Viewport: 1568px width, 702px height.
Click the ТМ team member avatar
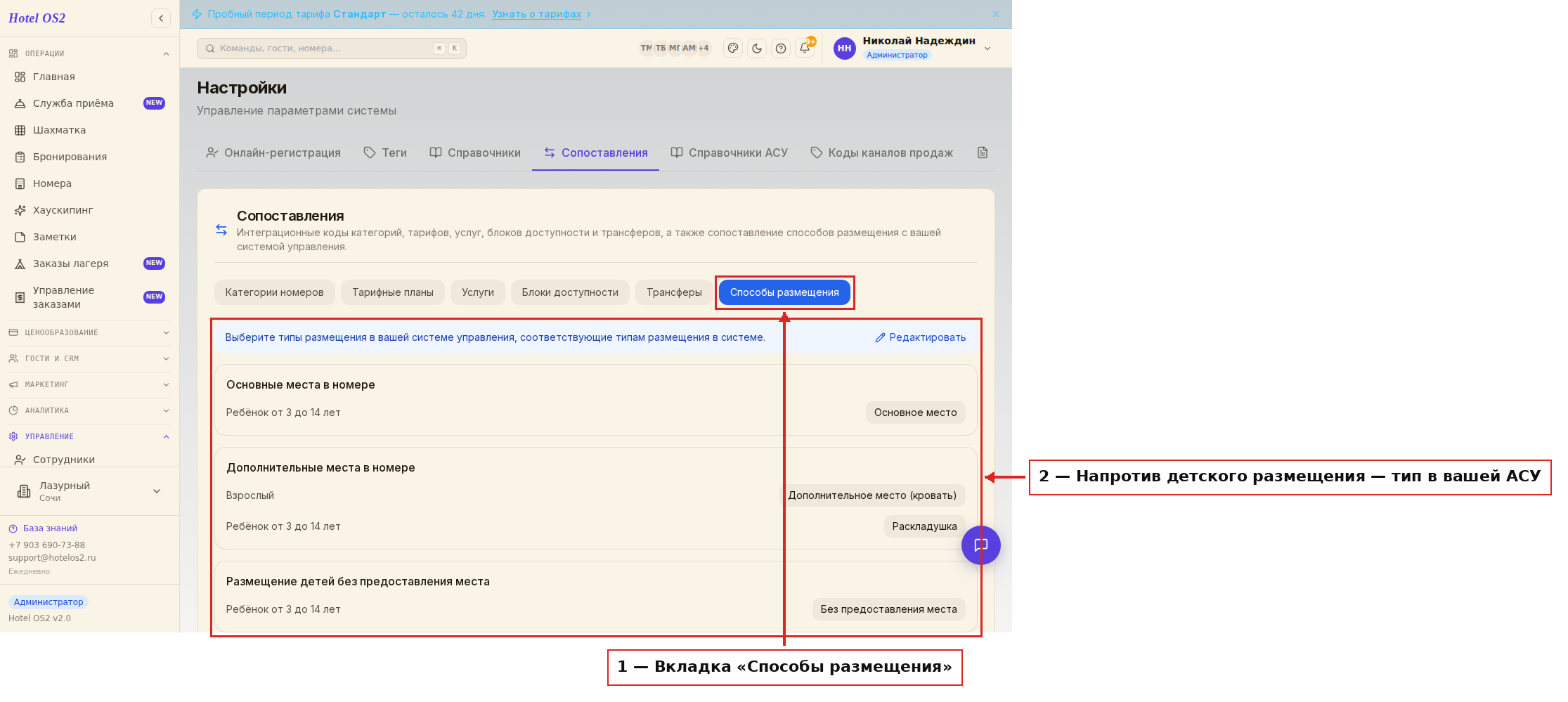tap(646, 48)
